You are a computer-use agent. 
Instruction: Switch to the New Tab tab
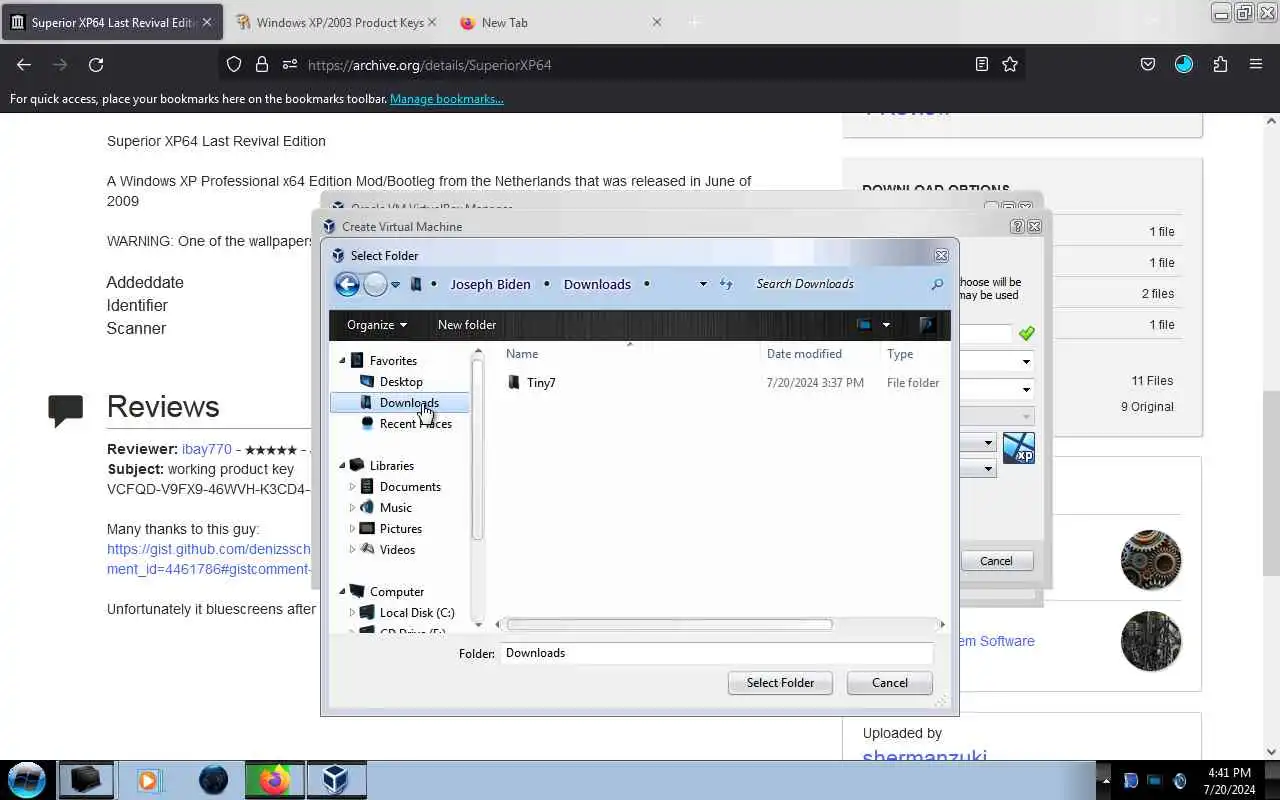pos(562,22)
